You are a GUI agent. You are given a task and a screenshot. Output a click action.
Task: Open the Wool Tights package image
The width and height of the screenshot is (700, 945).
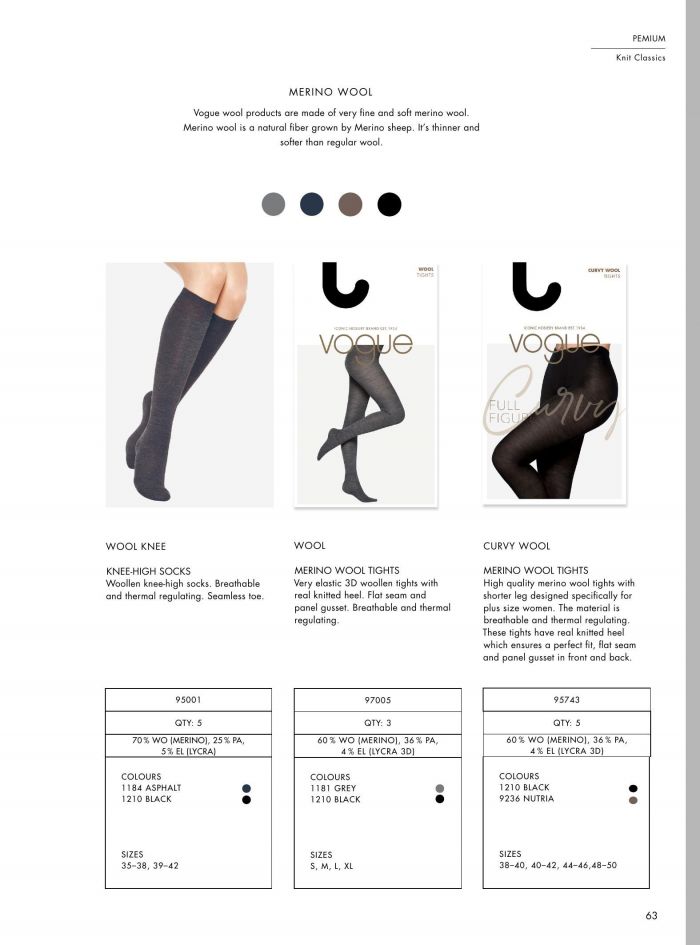tap(366, 385)
